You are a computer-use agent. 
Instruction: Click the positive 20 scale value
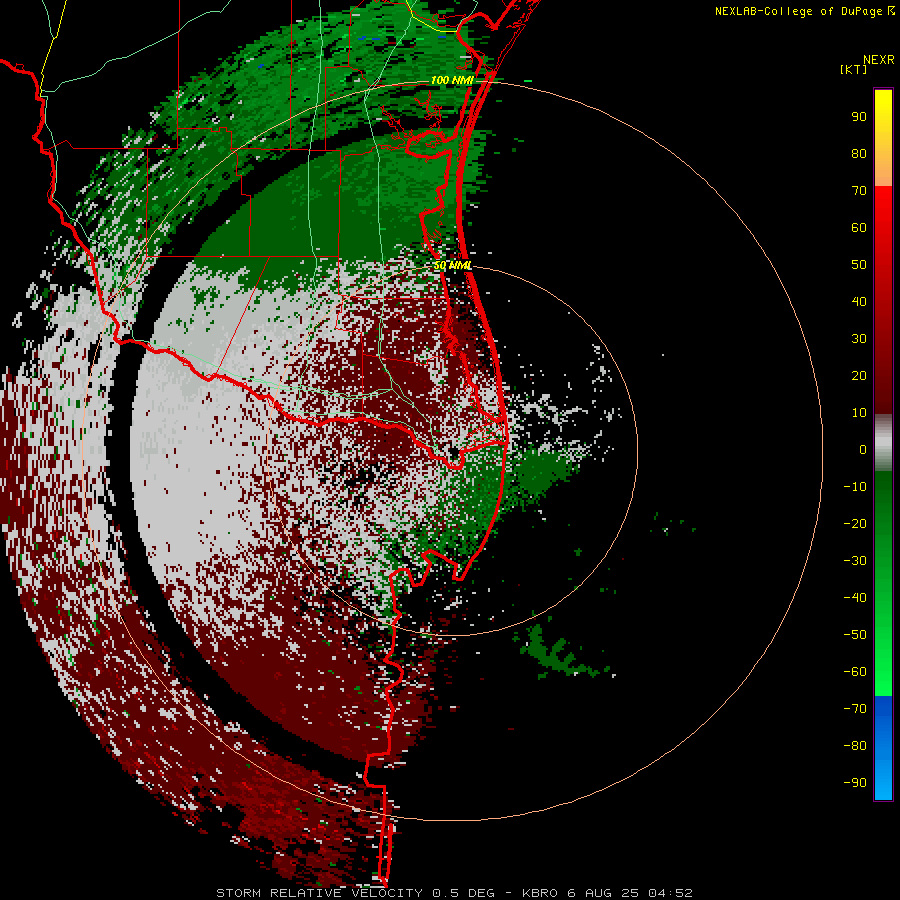coord(859,376)
